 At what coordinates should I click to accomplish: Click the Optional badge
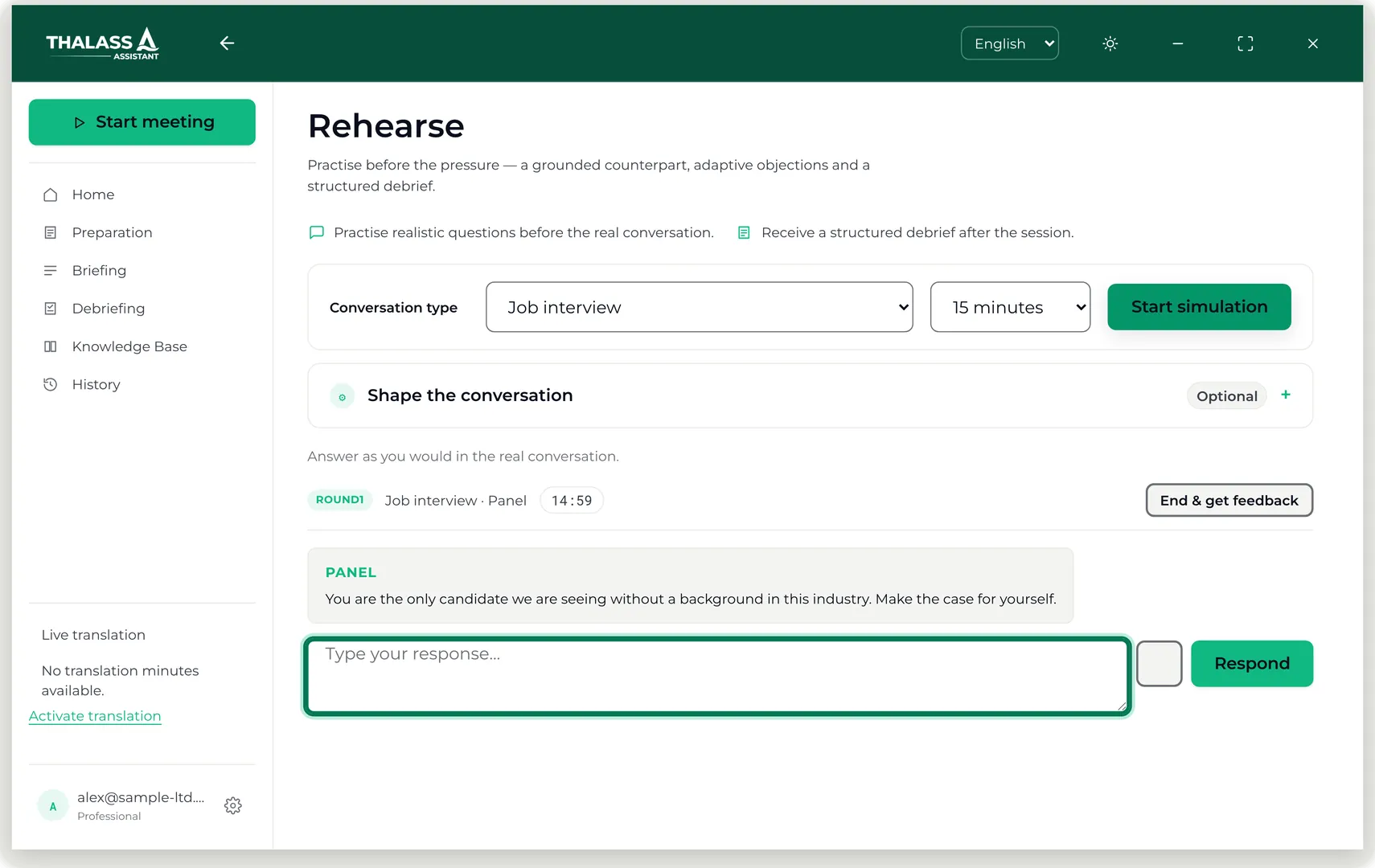(1227, 396)
